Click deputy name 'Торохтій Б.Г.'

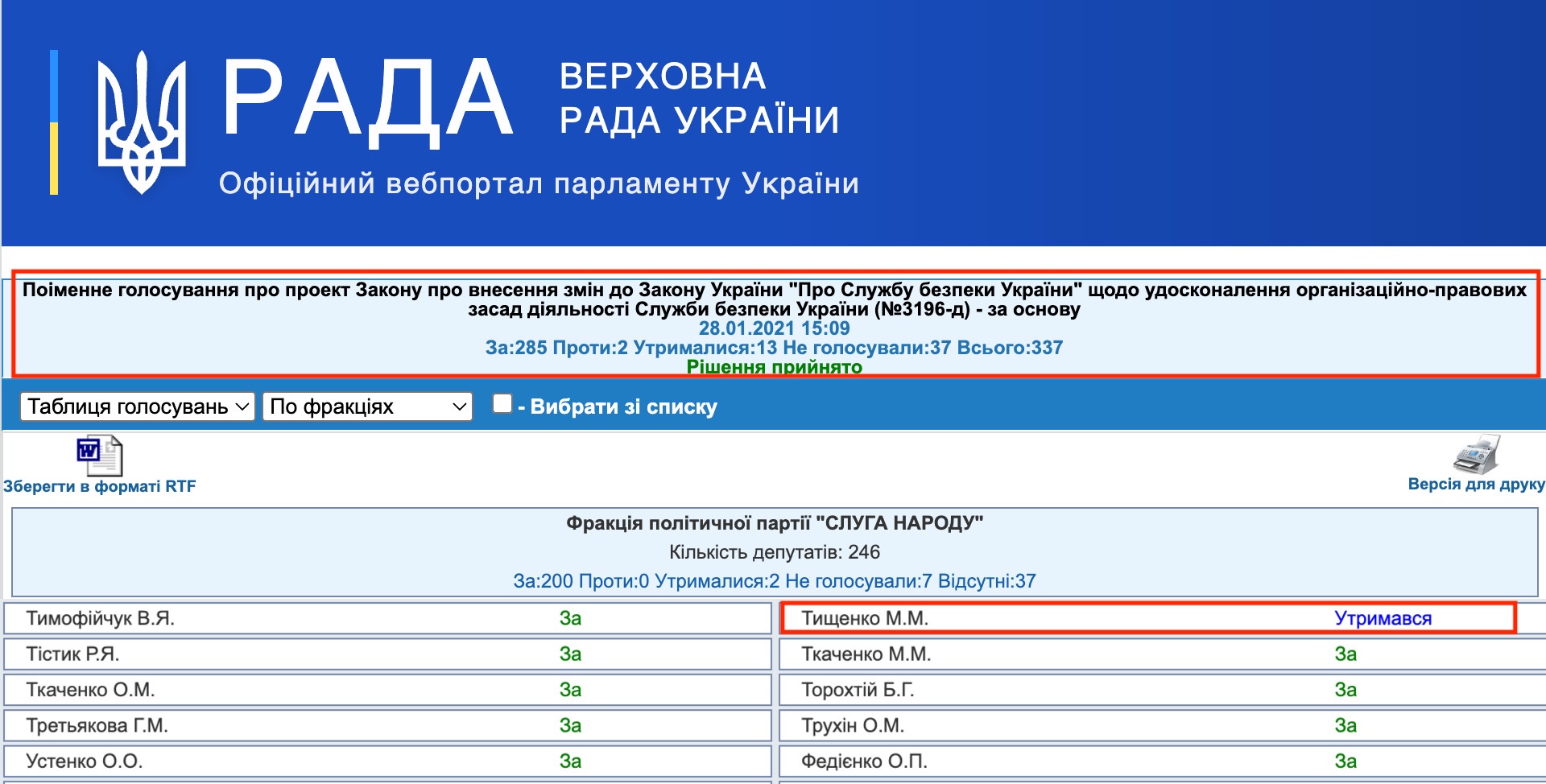pyautogui.click(x=858, y=690)
